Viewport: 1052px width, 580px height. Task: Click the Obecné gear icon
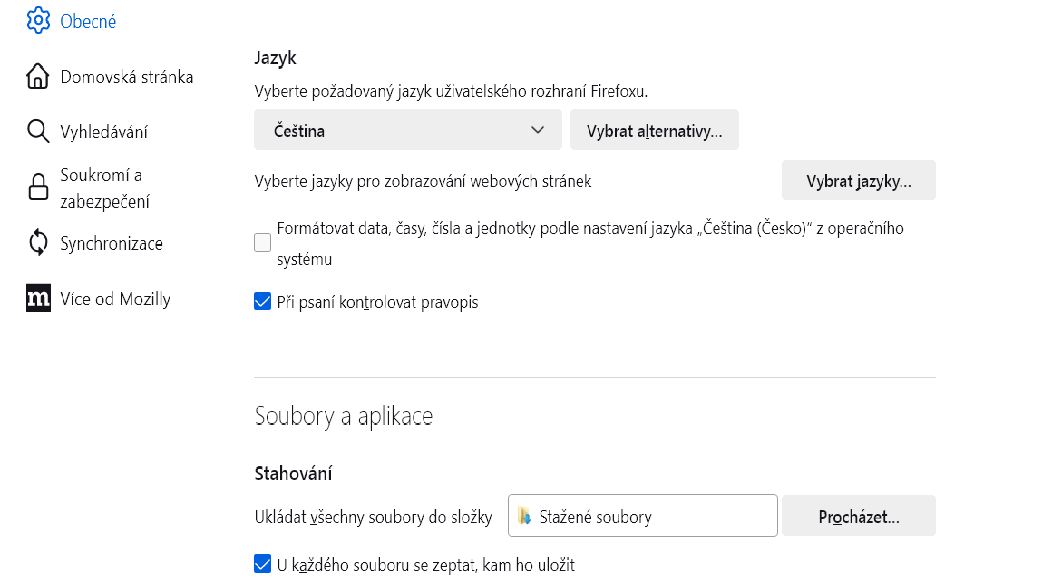tap(38, 20)
